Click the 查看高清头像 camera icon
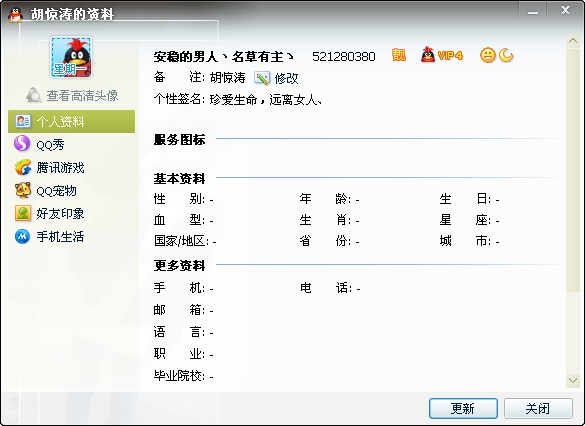 [34, 95]
